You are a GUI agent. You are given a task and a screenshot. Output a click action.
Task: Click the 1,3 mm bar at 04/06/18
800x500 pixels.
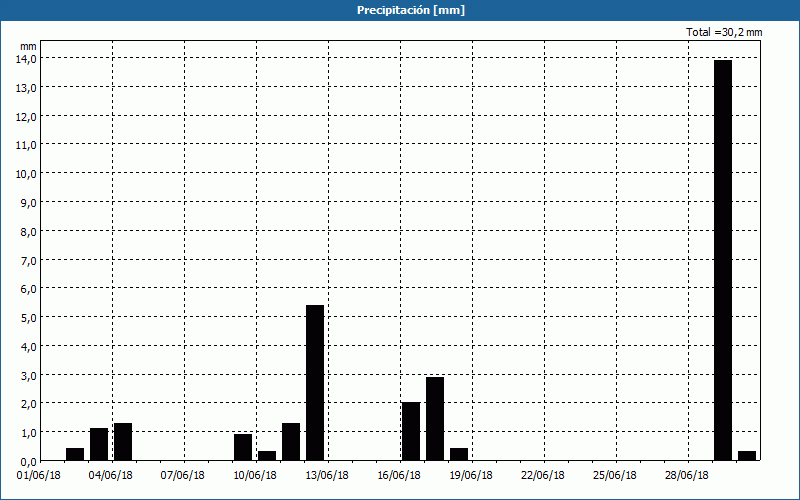123,442
